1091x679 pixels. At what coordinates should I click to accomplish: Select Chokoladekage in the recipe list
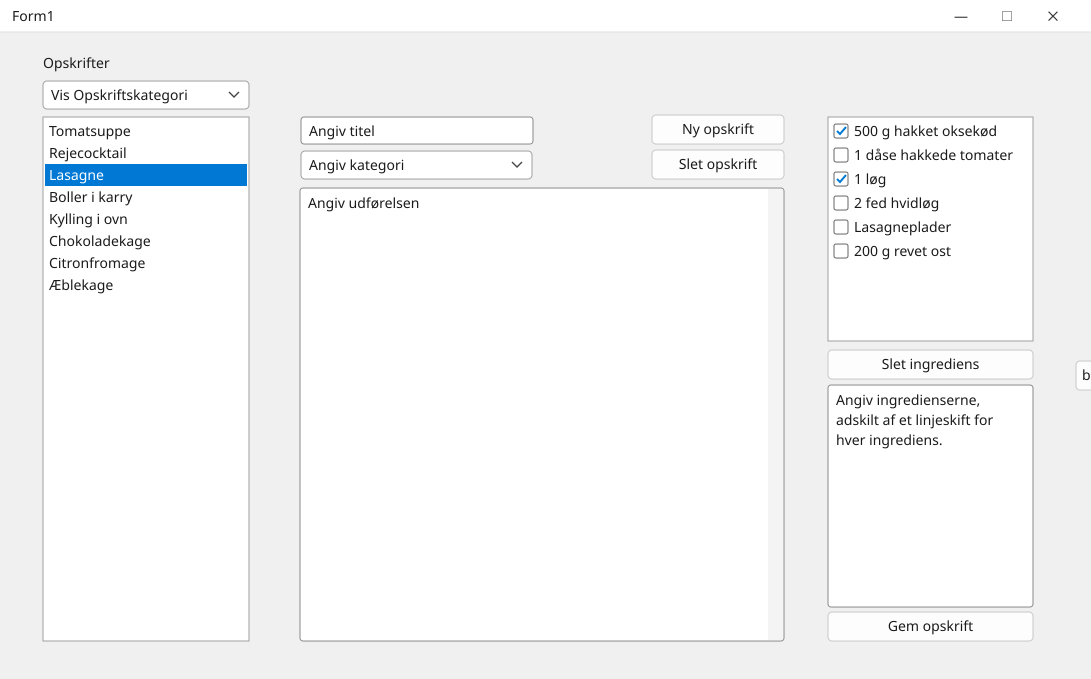click(x=146, y=241)
